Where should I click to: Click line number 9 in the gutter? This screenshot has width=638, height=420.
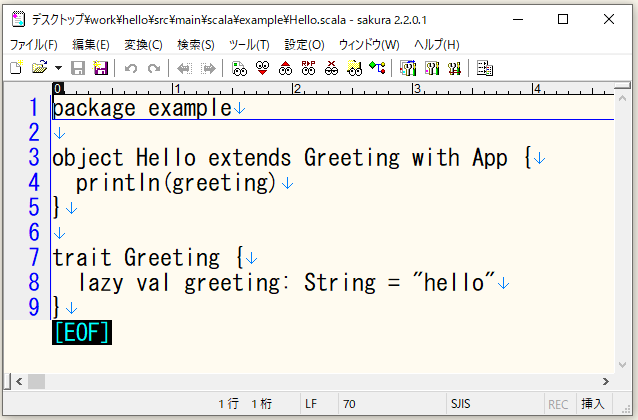33,307
